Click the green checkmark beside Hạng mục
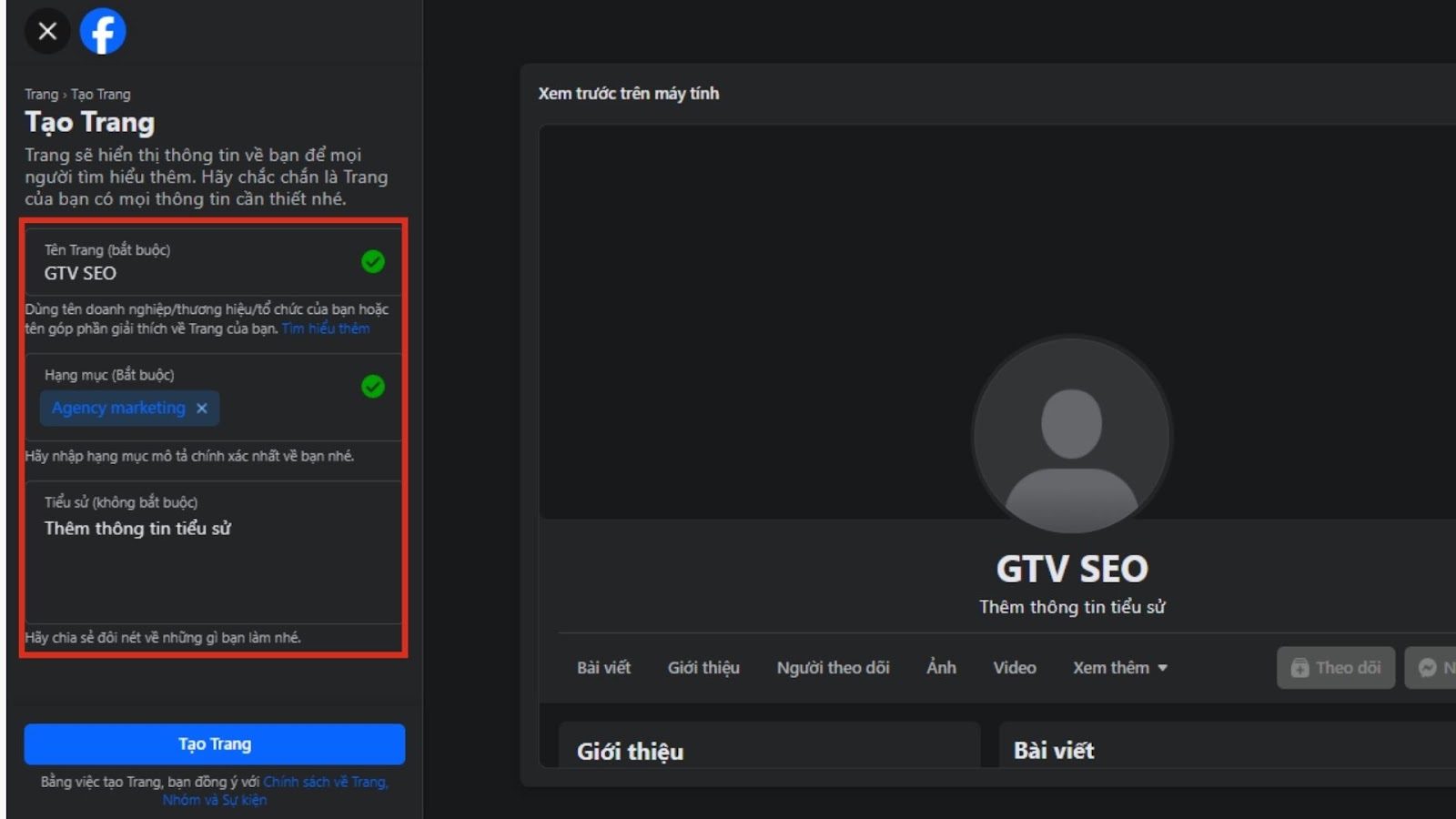 [x=372, y=387]
